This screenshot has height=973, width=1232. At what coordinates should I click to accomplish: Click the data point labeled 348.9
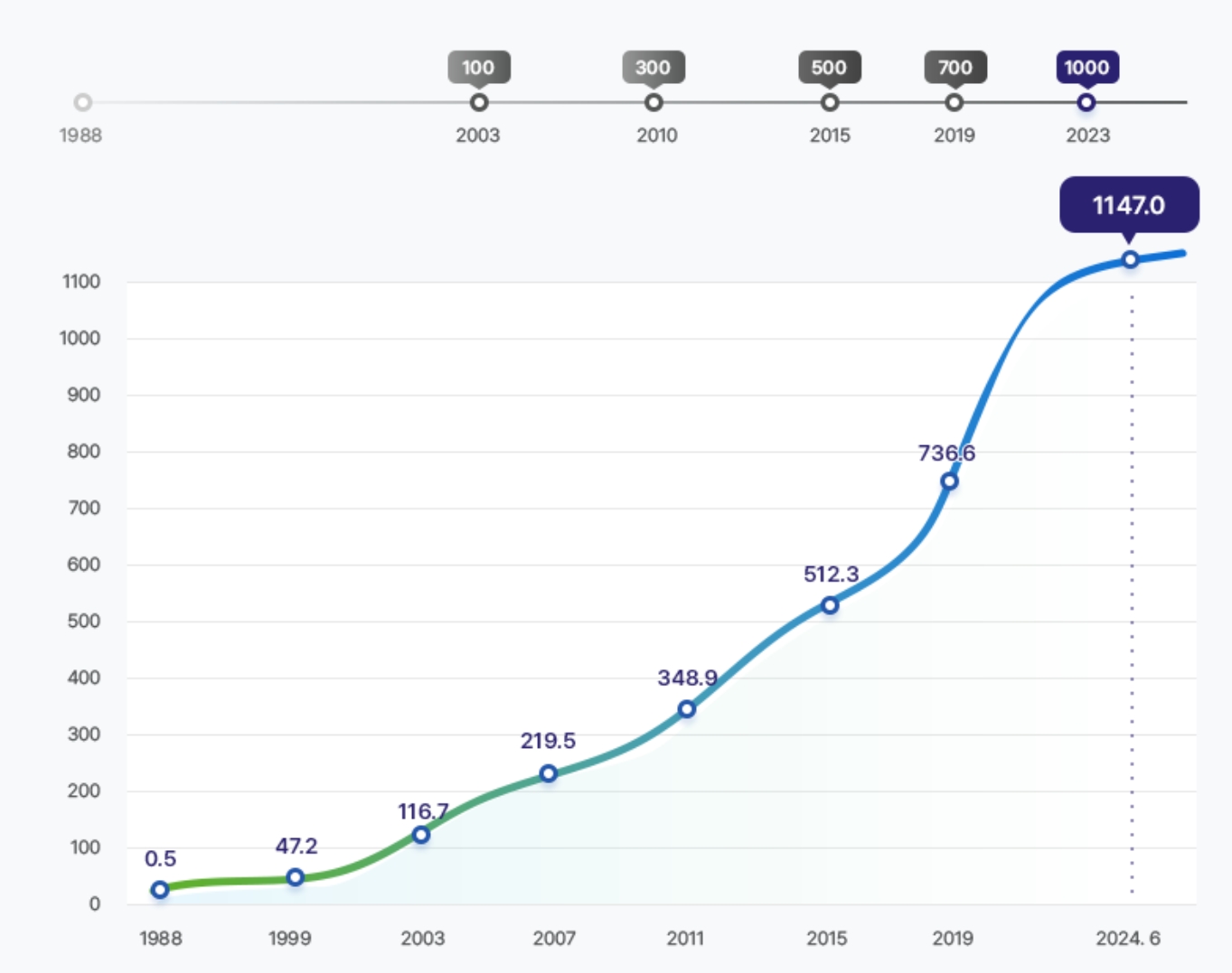687,709
